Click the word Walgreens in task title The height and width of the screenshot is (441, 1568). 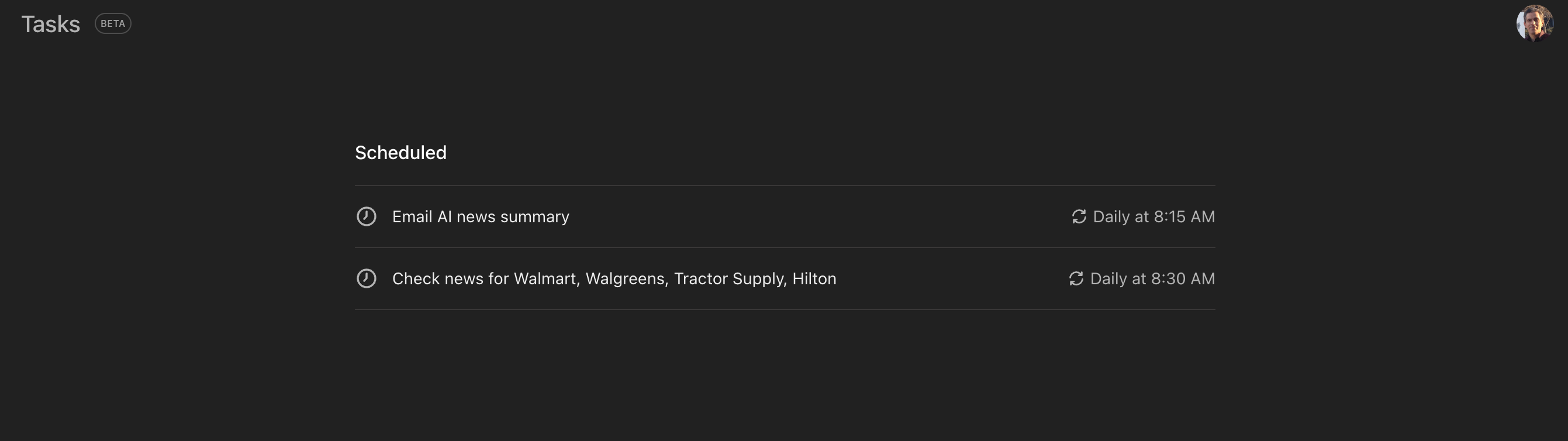pos(625,279)
